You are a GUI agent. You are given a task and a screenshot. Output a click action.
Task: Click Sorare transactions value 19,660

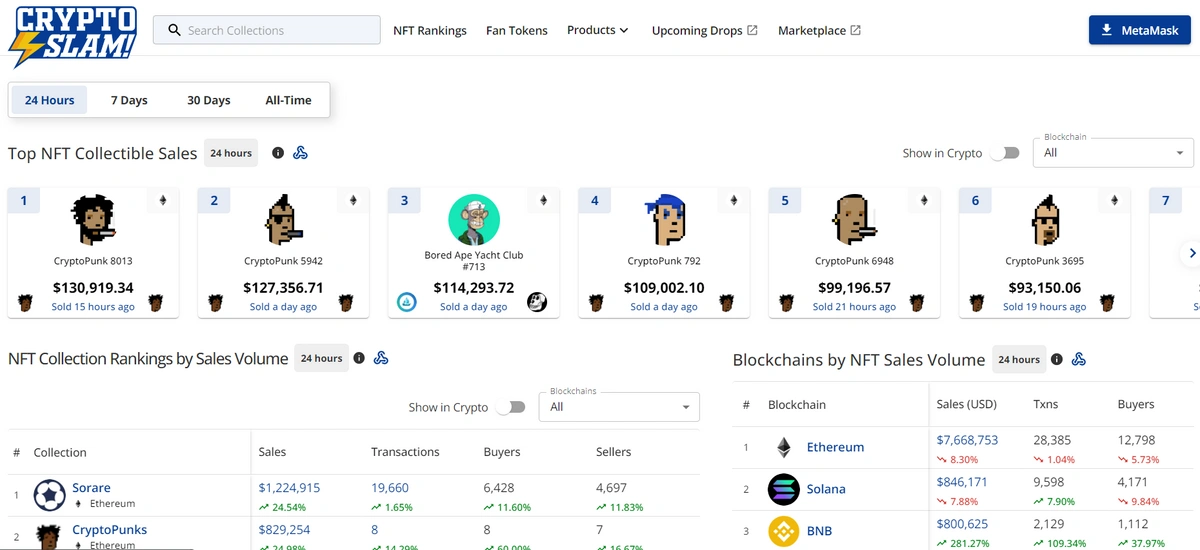(390, 488)
